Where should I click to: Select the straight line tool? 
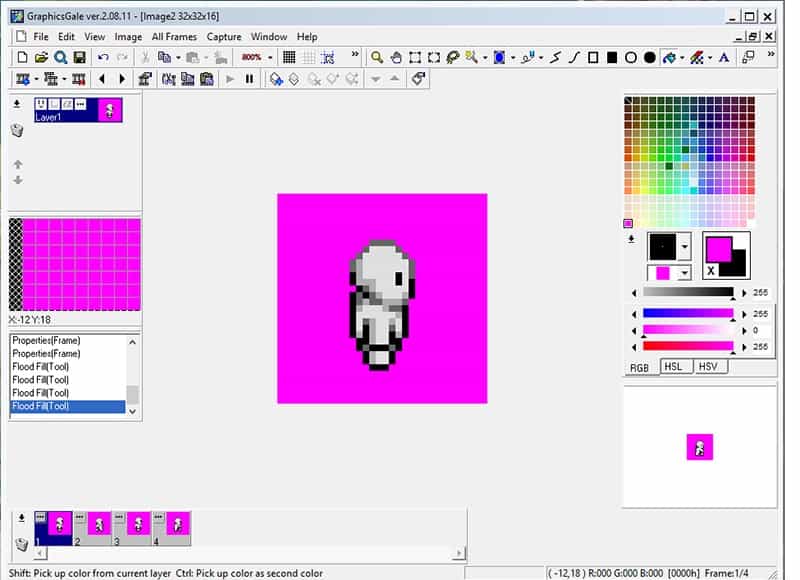click(x=555, y=57)
